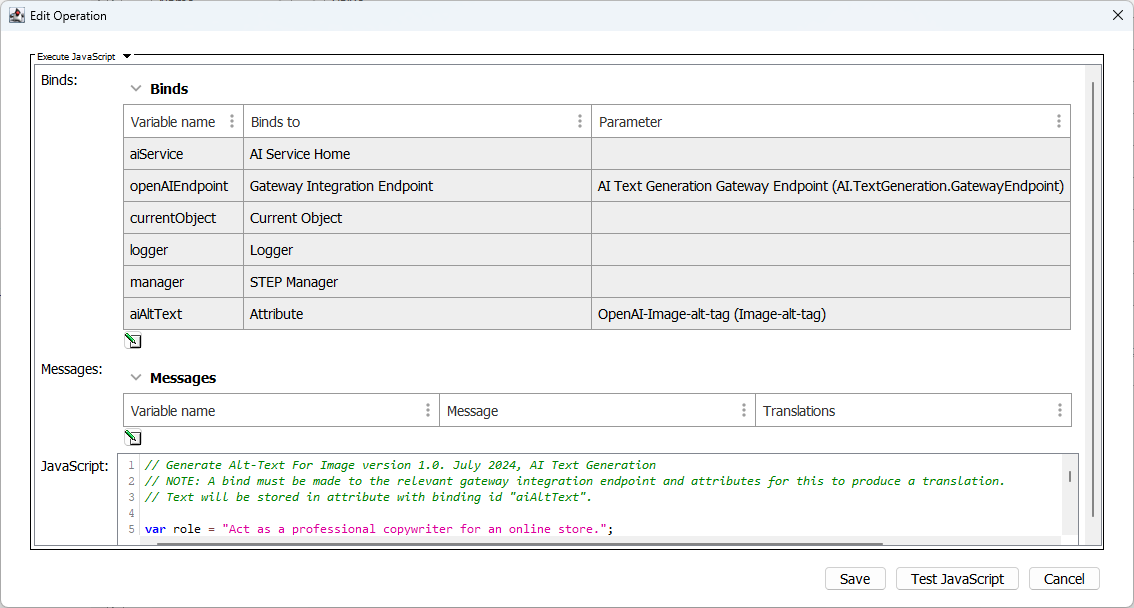Open Message column options menu
Viewport: 1134px width, 608px height.
(x=744, y=410)
